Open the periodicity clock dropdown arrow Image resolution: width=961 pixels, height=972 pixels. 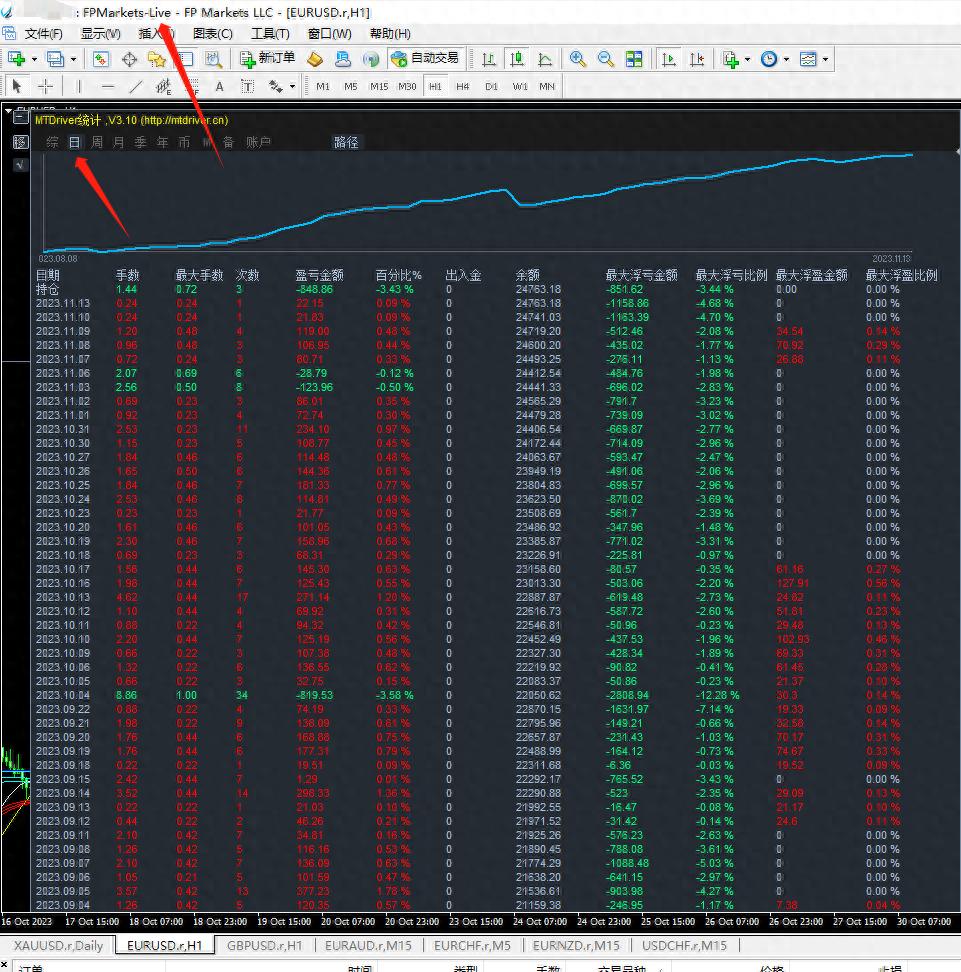(786, 60)
